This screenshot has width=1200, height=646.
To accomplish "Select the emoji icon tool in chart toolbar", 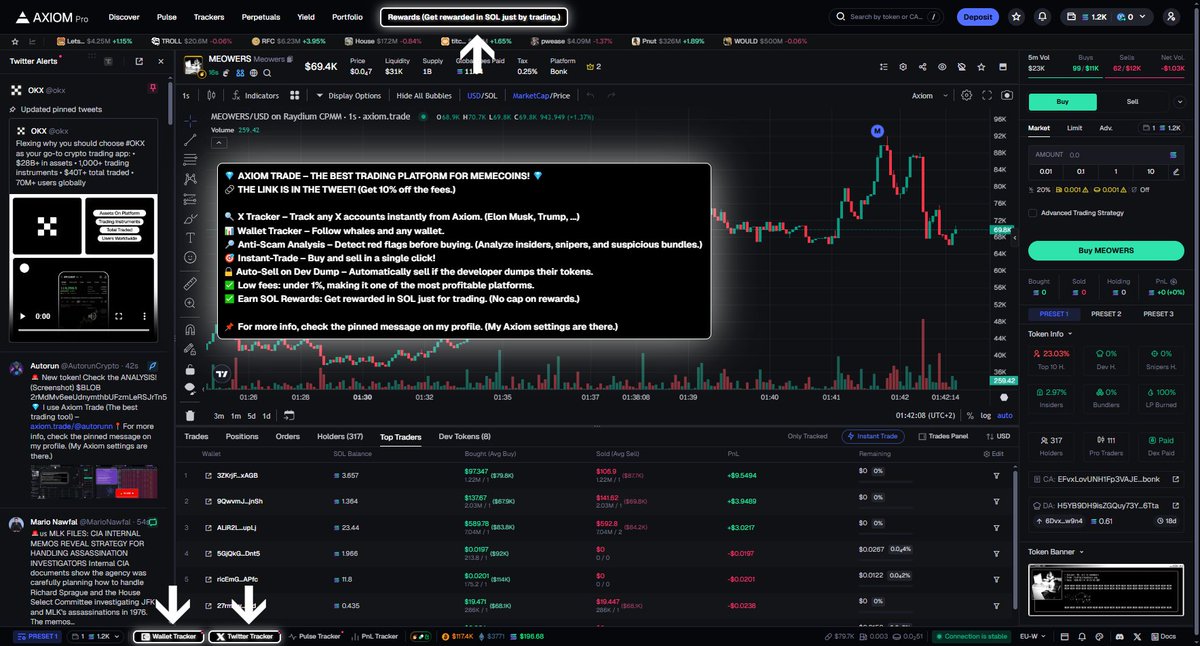I will click(x=190, y=257).
